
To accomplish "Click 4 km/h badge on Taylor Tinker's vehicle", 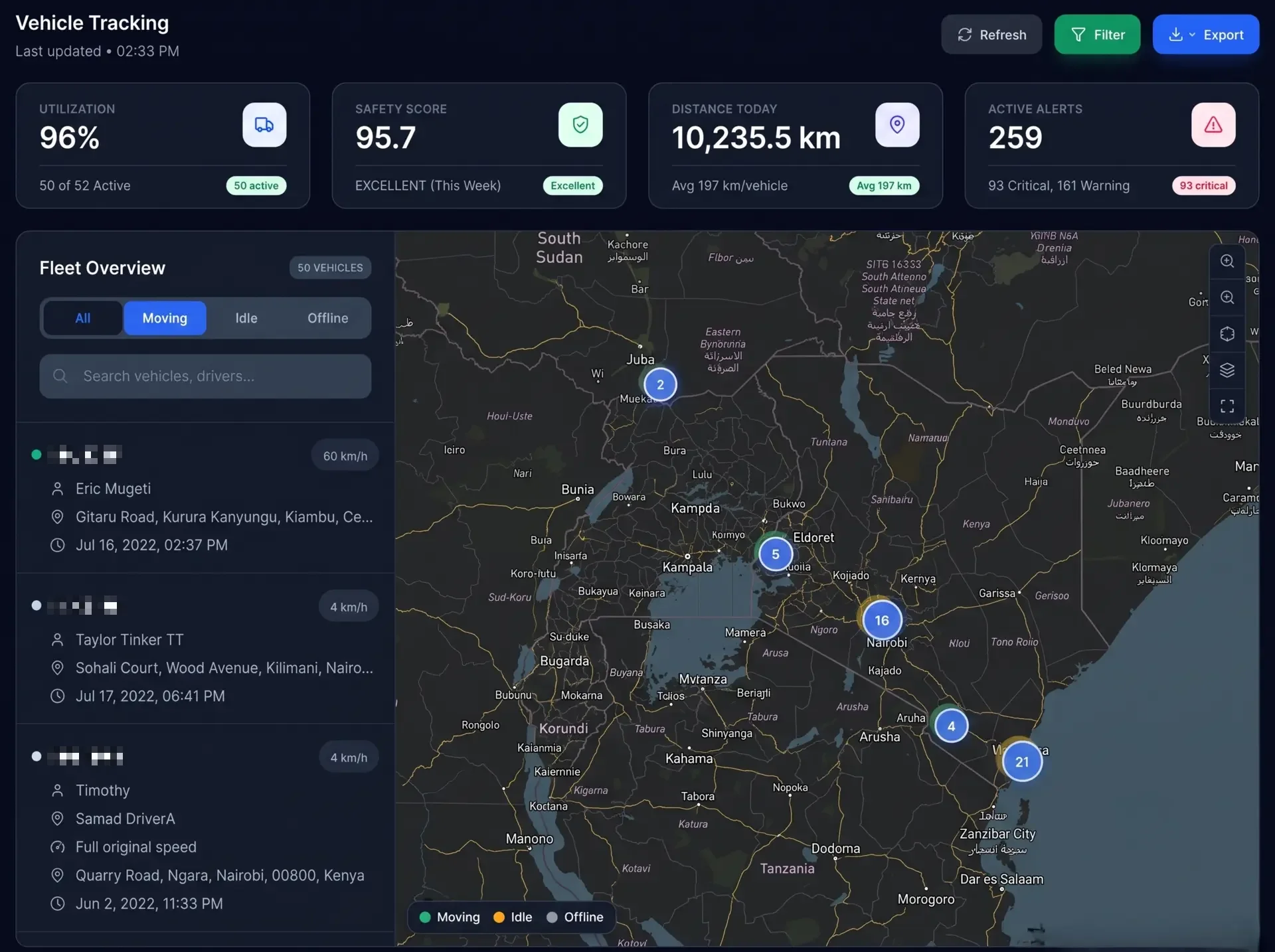I will pyautogui.click(x=349, y=607).
